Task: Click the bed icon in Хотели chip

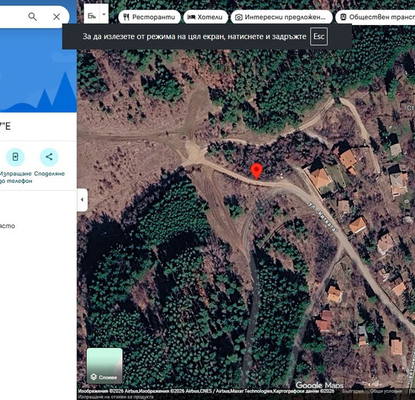Action: click(x=191, y=17)
